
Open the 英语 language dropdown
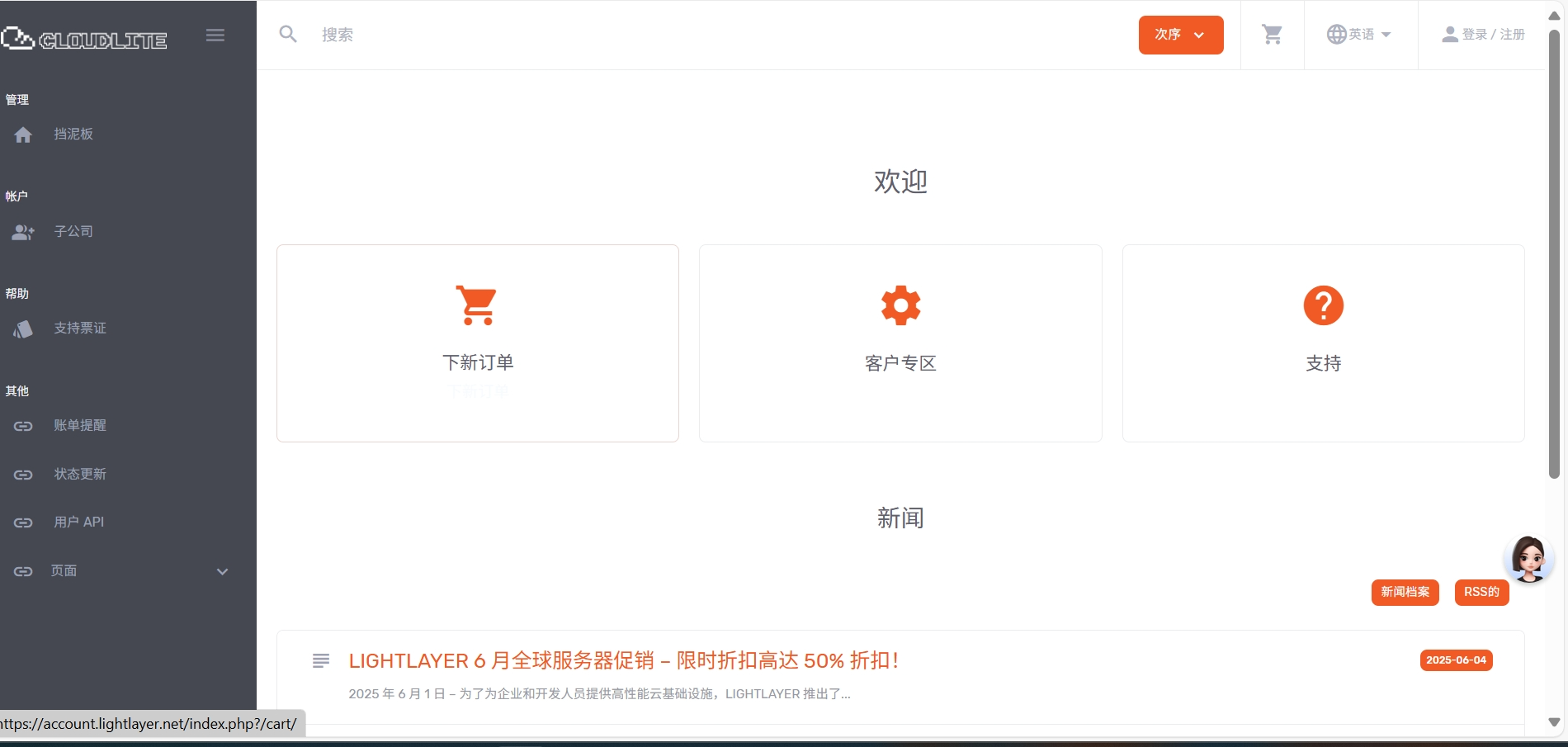pos(1359,35)
